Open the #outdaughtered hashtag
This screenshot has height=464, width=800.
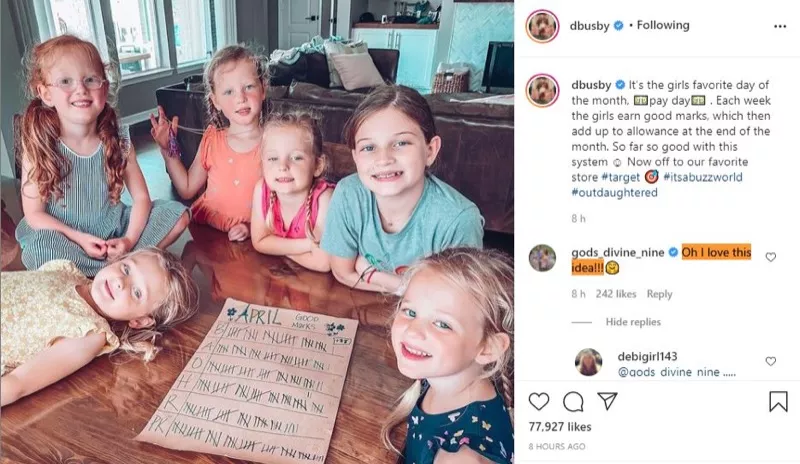[614, 192]
